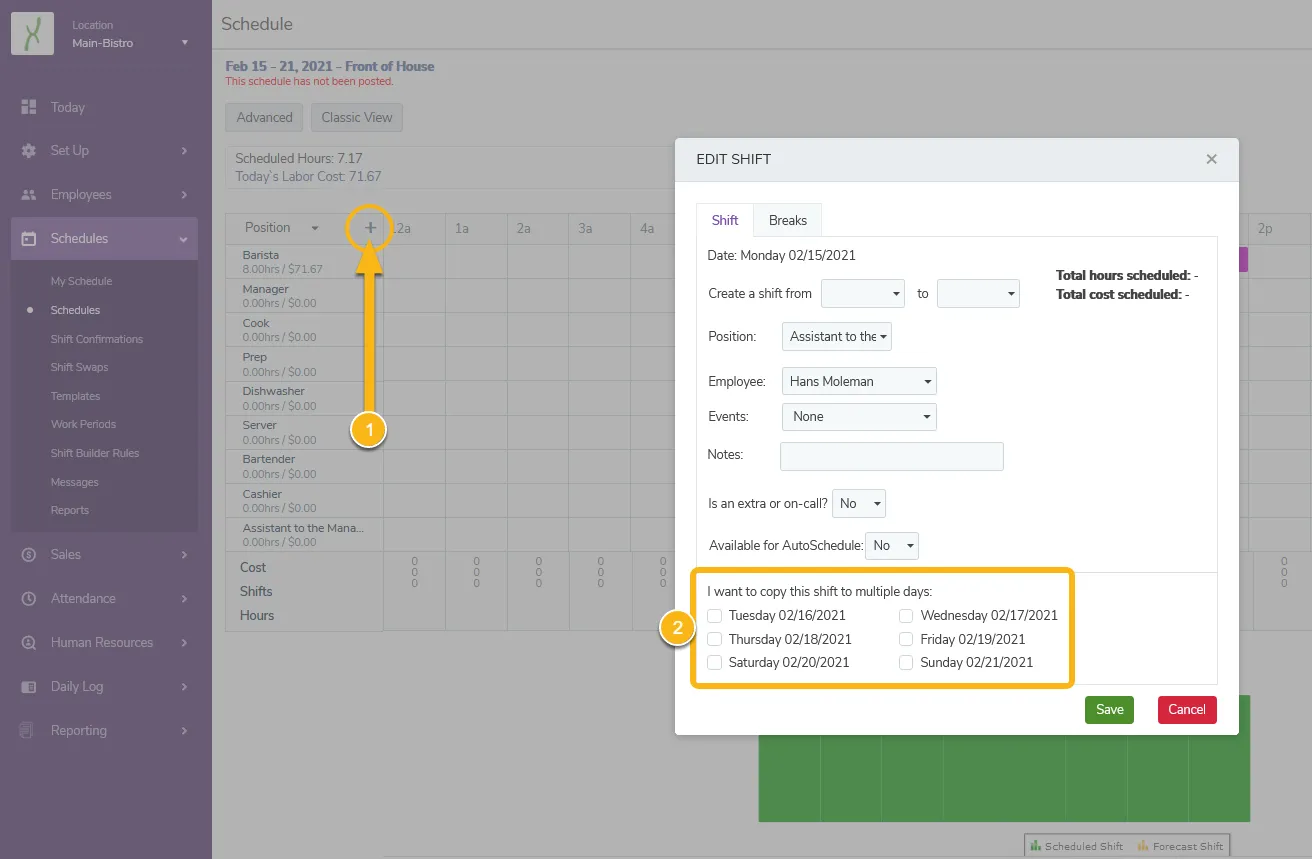The height and width of the screenshot is (859, 1312).
Task: Close the Edit Shift dialog with X
Action: click(x=1211, y=159)
